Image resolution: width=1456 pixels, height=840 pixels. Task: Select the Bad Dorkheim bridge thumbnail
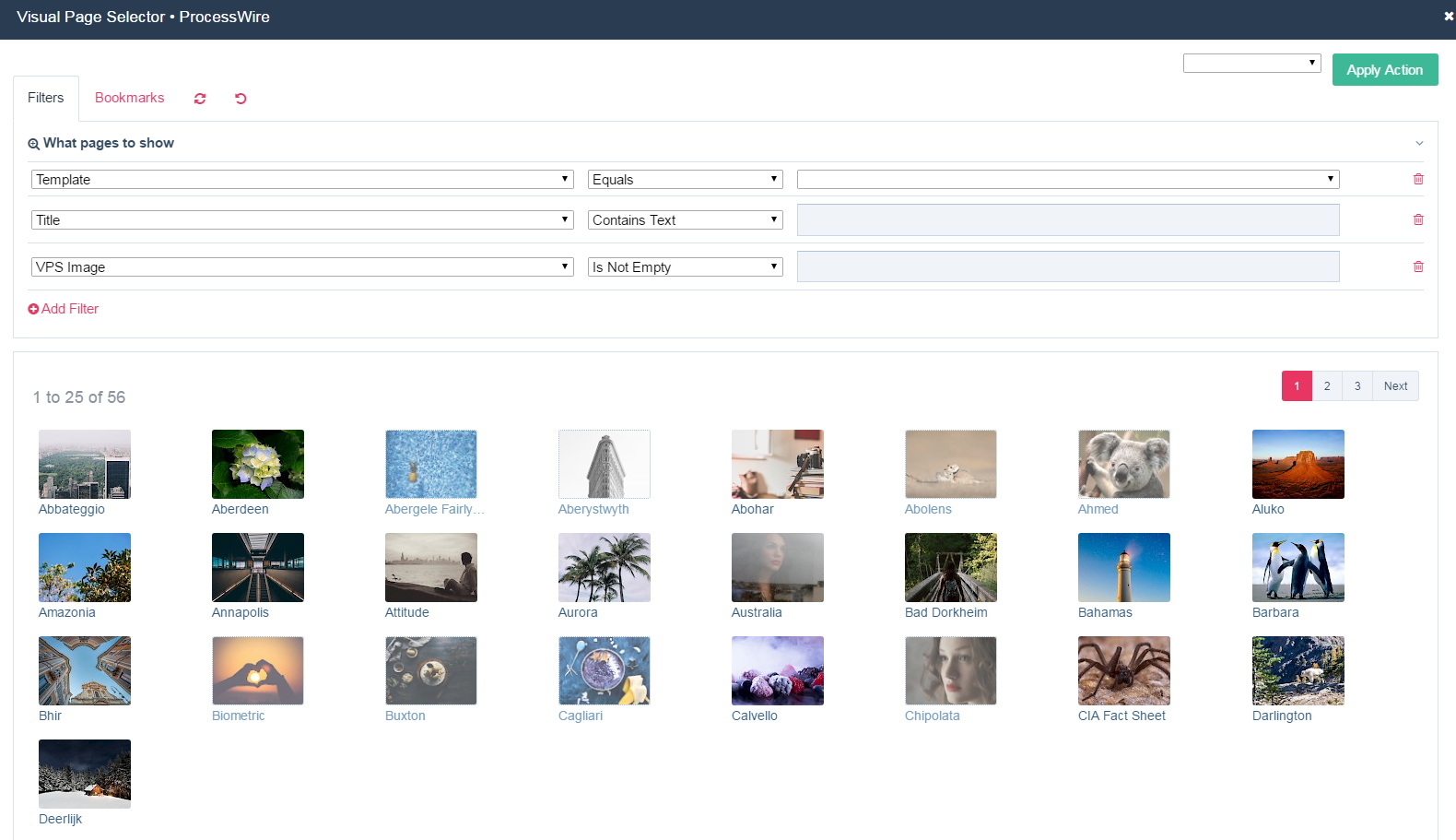[x=951, y=567]
